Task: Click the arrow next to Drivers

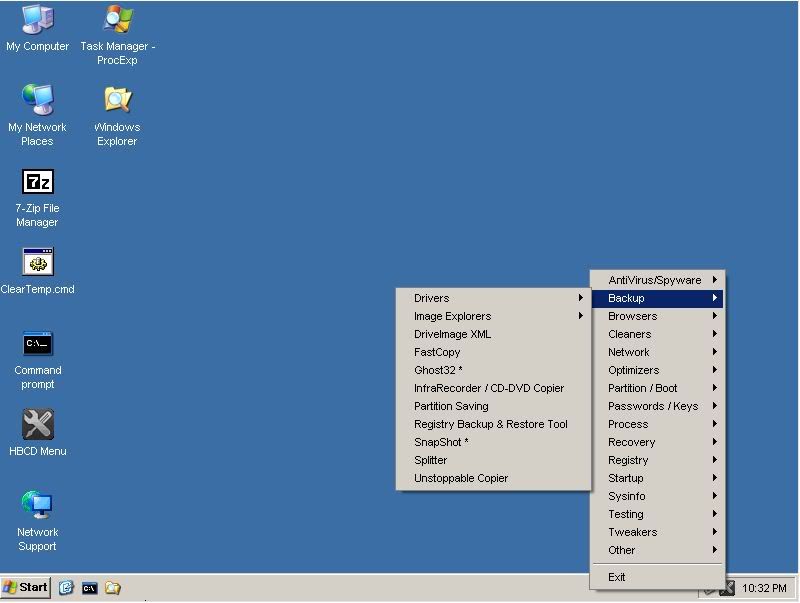Action: pyautogui.click(x=581, y=297)
